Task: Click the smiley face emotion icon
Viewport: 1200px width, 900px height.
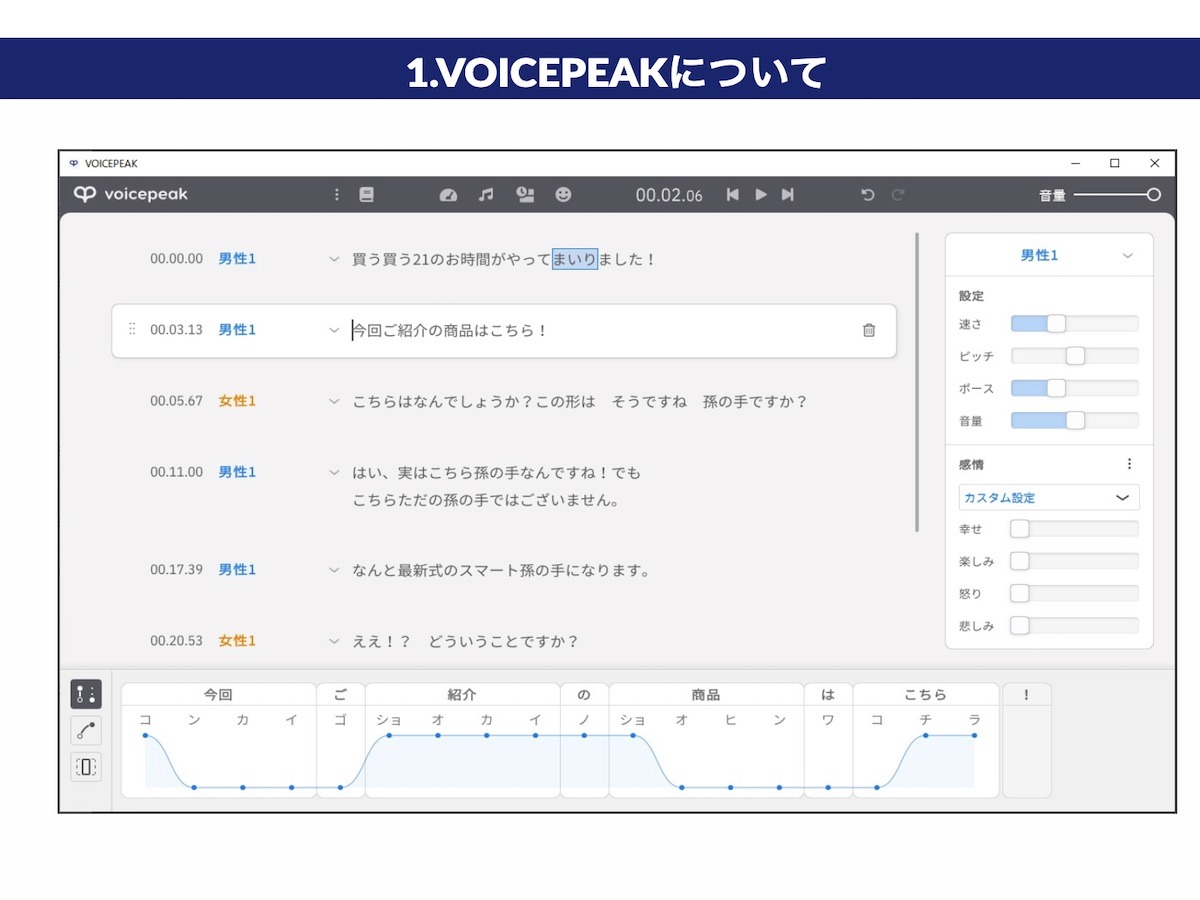Action: (x=564, y=195)
